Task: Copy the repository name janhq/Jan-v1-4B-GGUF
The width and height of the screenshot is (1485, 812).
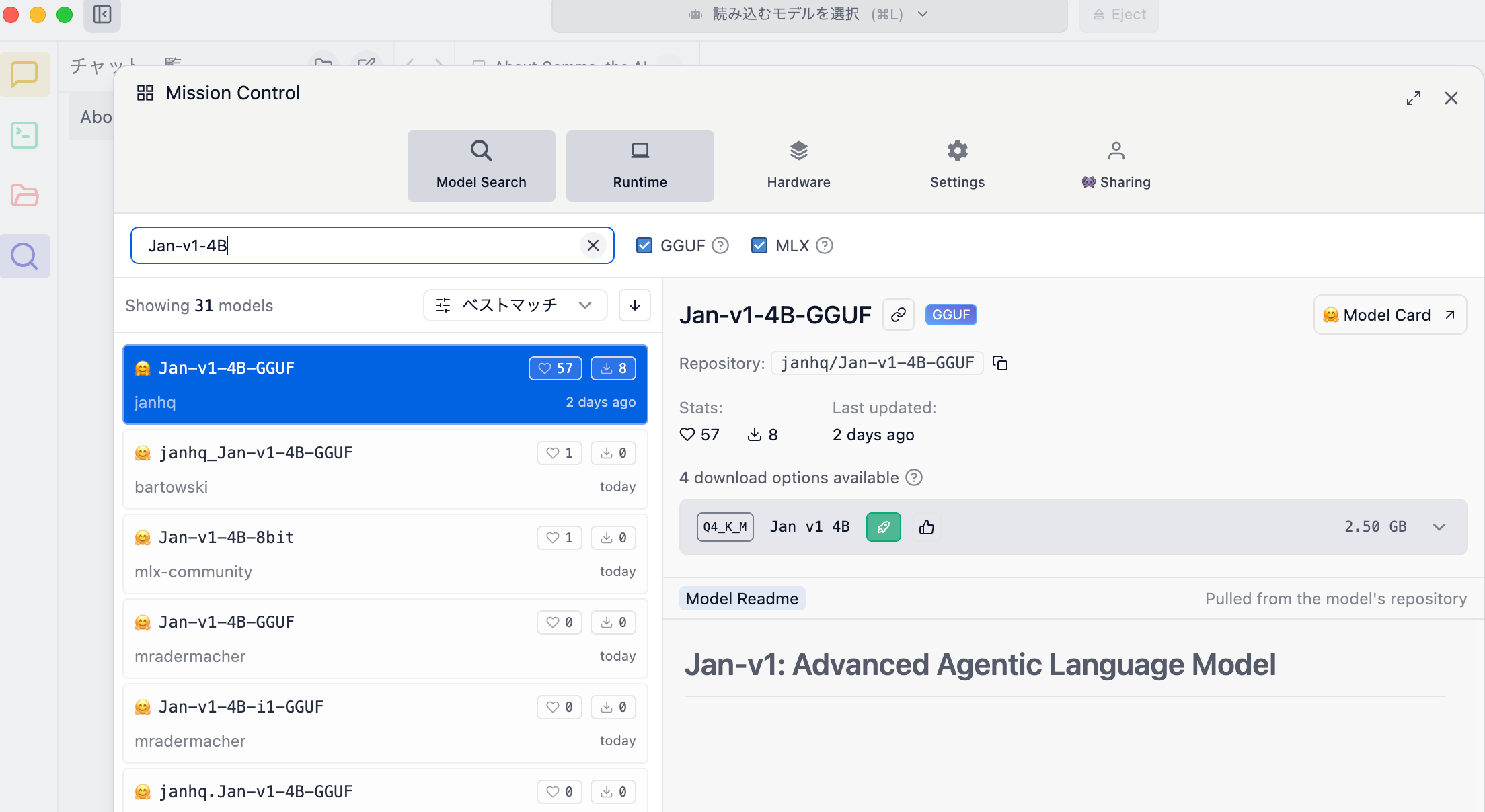Action: click(x=1000, y=364)
